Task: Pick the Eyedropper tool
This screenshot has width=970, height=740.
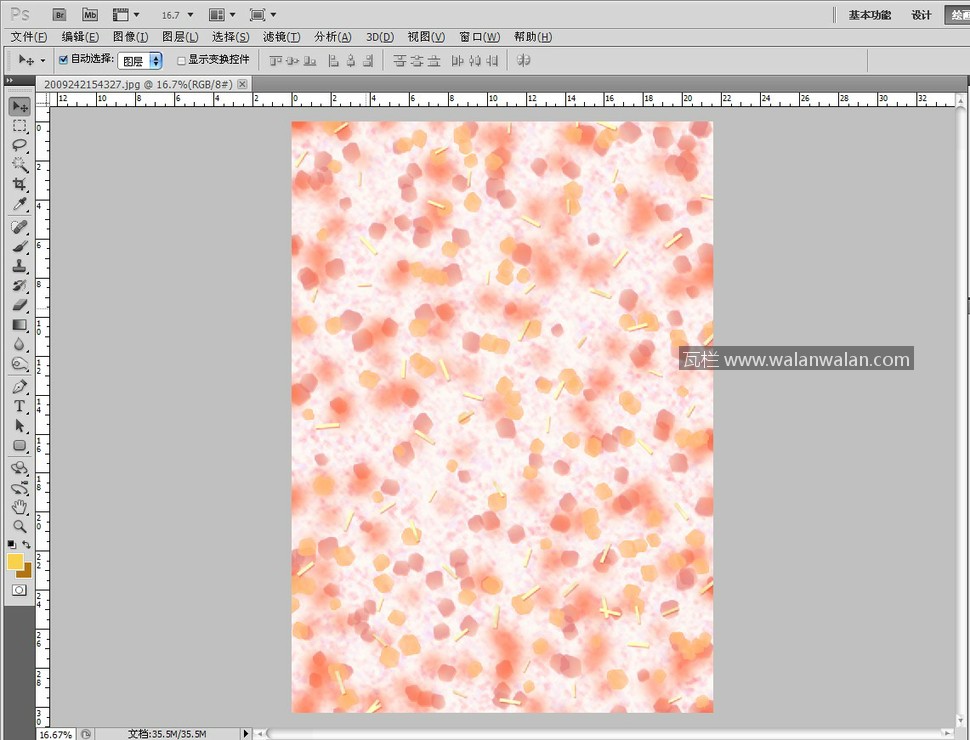Action: tap(19, 205)
